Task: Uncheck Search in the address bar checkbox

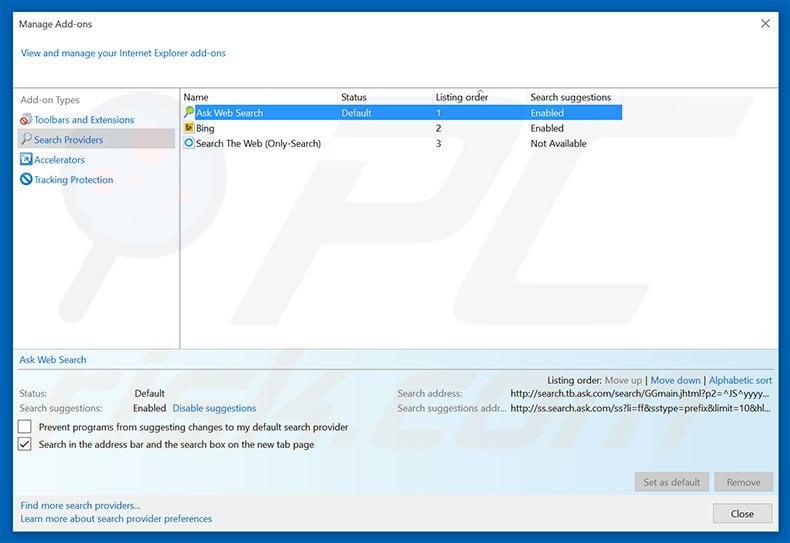Action: [x=25, y=444]
